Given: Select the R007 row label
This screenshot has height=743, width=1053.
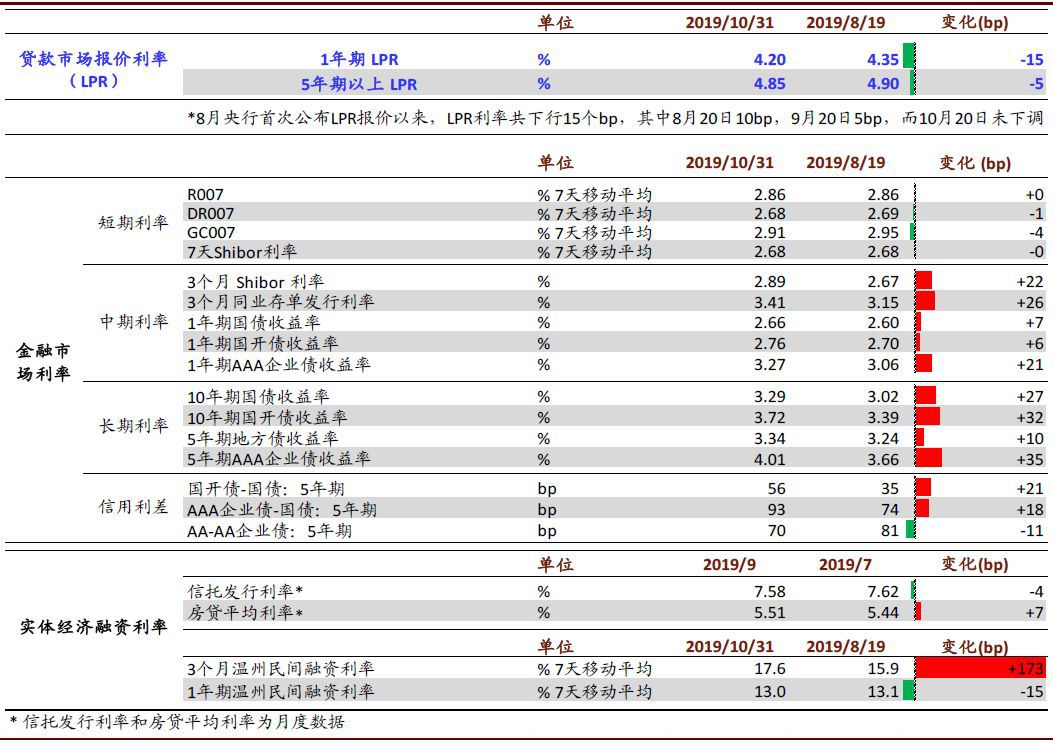Looking at the screenshot, I should pyautogui.click(x=205, y=195).
